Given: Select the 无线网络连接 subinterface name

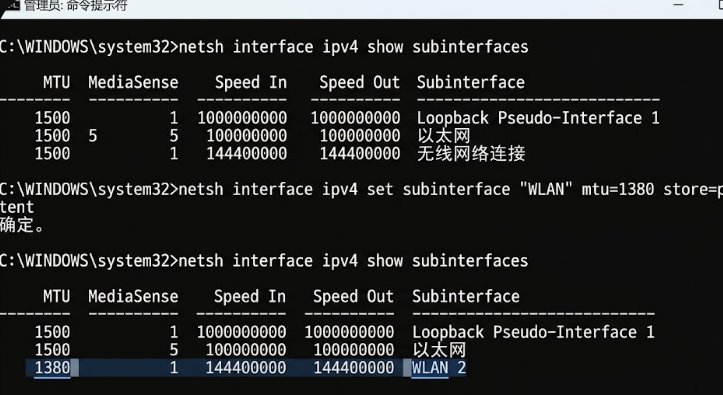Looking at the screenshot, I should [x=471, y=153].
